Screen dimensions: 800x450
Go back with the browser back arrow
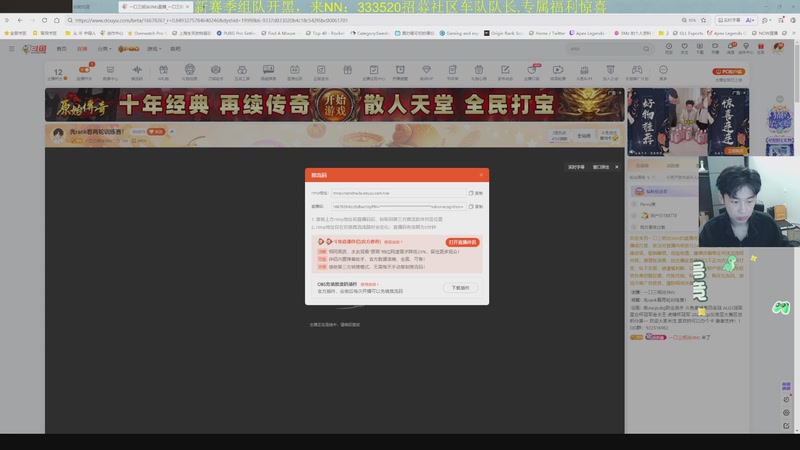(20, 20)
